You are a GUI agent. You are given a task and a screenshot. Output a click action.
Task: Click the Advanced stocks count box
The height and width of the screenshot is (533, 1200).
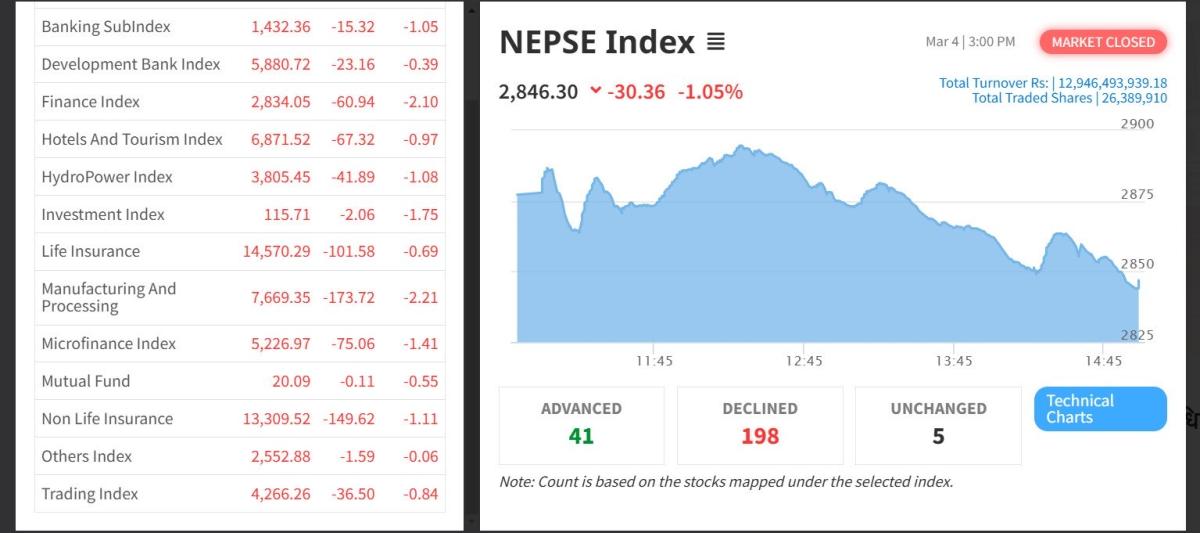click(x=581, y=425)
